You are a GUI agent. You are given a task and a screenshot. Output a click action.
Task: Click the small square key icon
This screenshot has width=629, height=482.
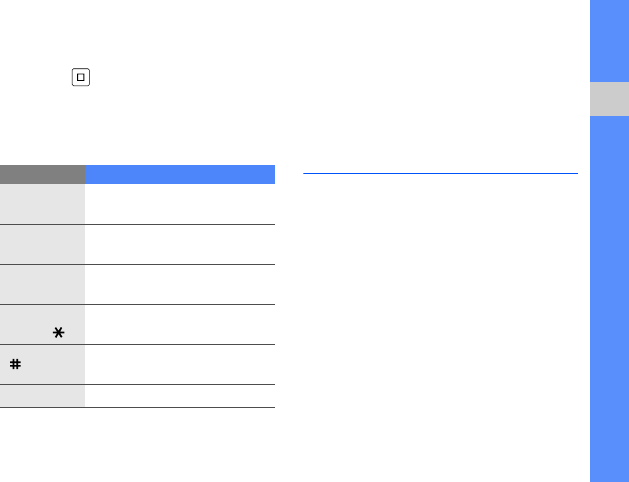81,77
